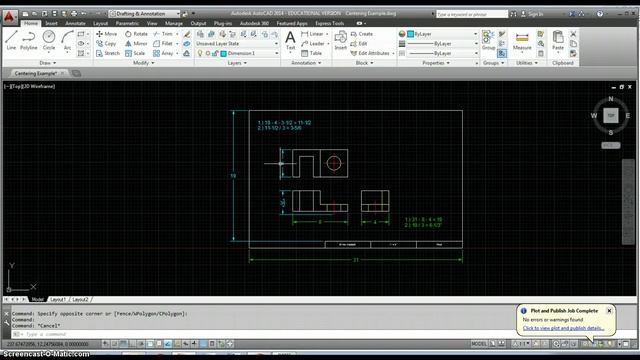Screen dimensions: 640x360
Task: Click the Stretch tool
Action: [x=108, y=53]
